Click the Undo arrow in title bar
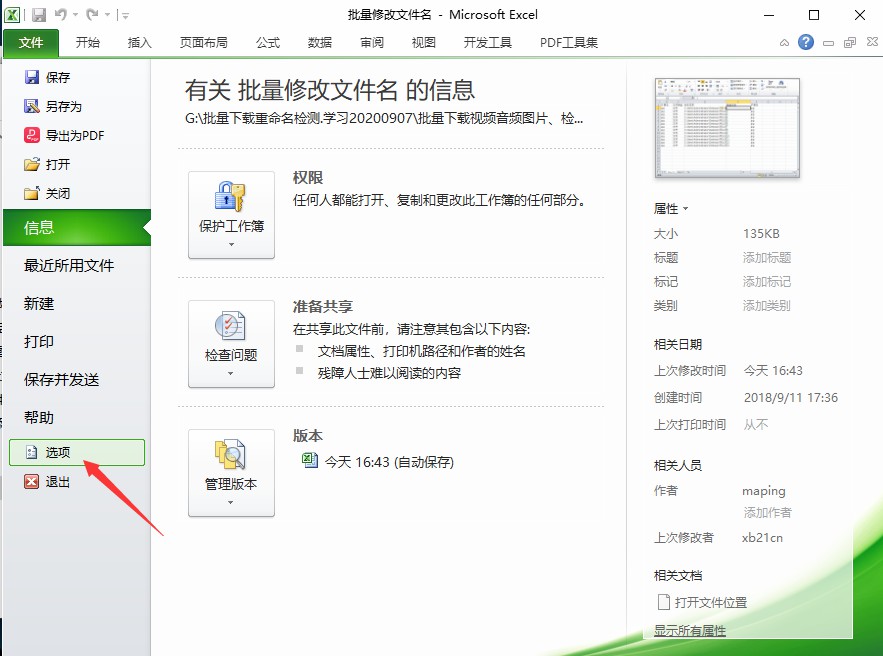This screenshot has height=656, width=883. click(x=60, y=15)
